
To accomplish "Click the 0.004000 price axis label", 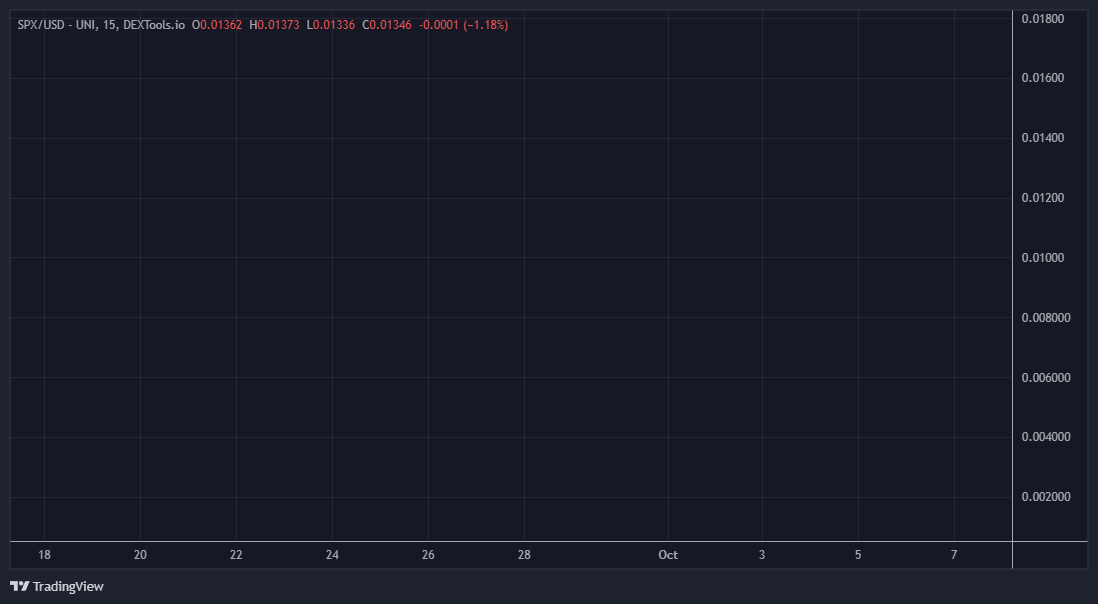I will point(1045,437).
